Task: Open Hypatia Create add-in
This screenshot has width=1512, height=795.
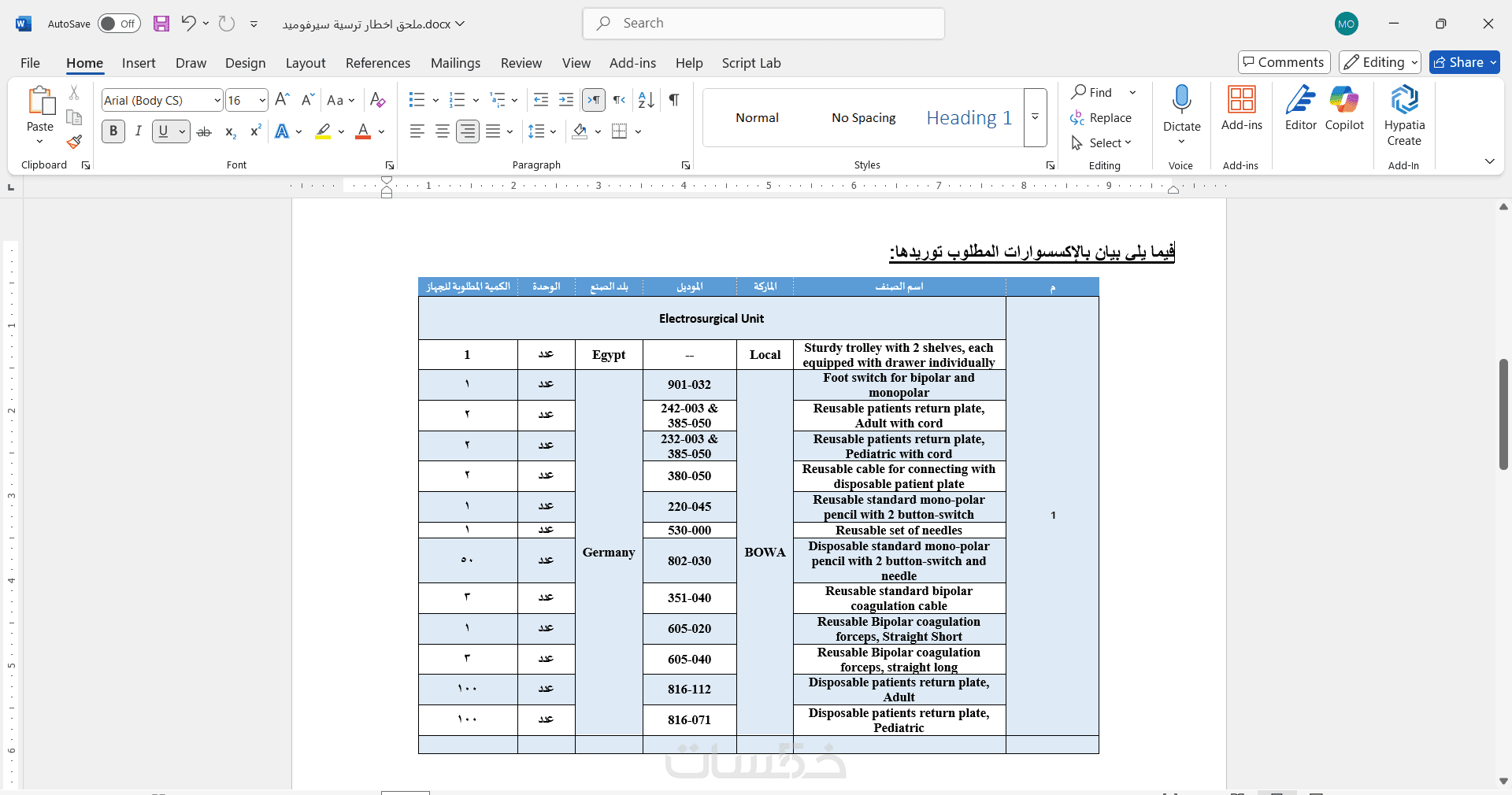Action: [x=1404, y=116]
